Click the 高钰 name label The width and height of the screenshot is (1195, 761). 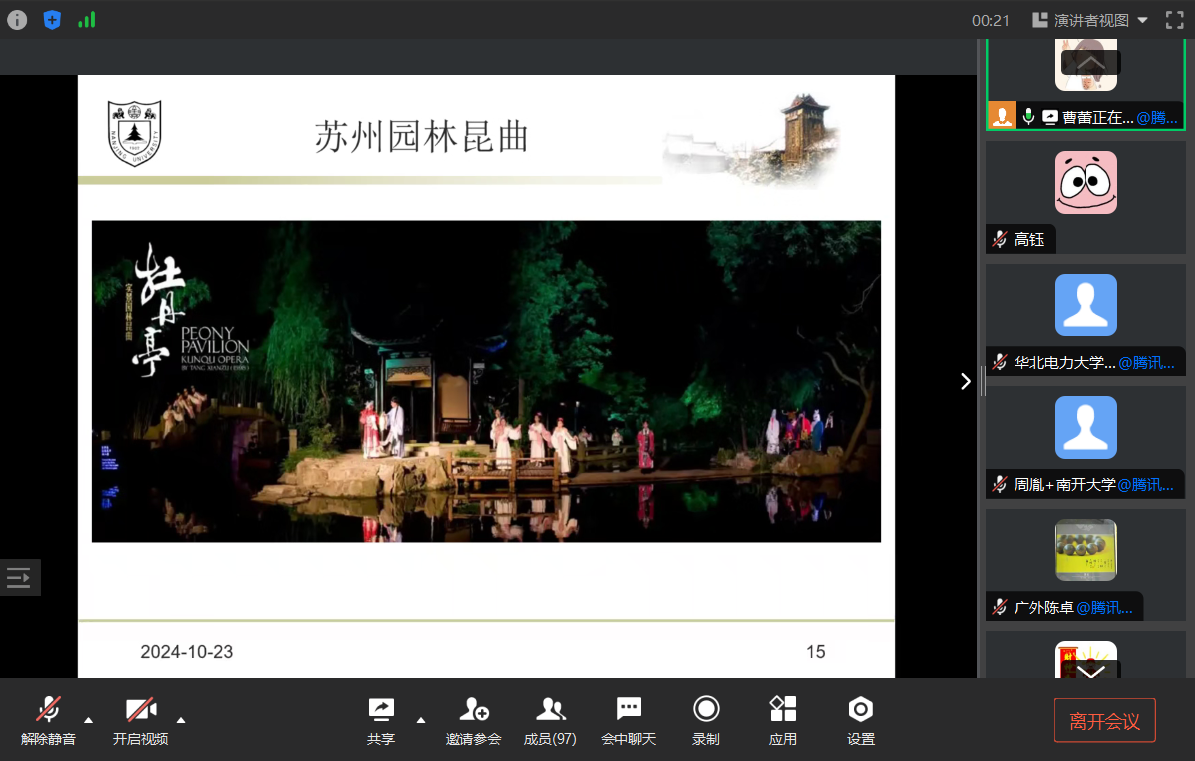tap(1029, 240)
